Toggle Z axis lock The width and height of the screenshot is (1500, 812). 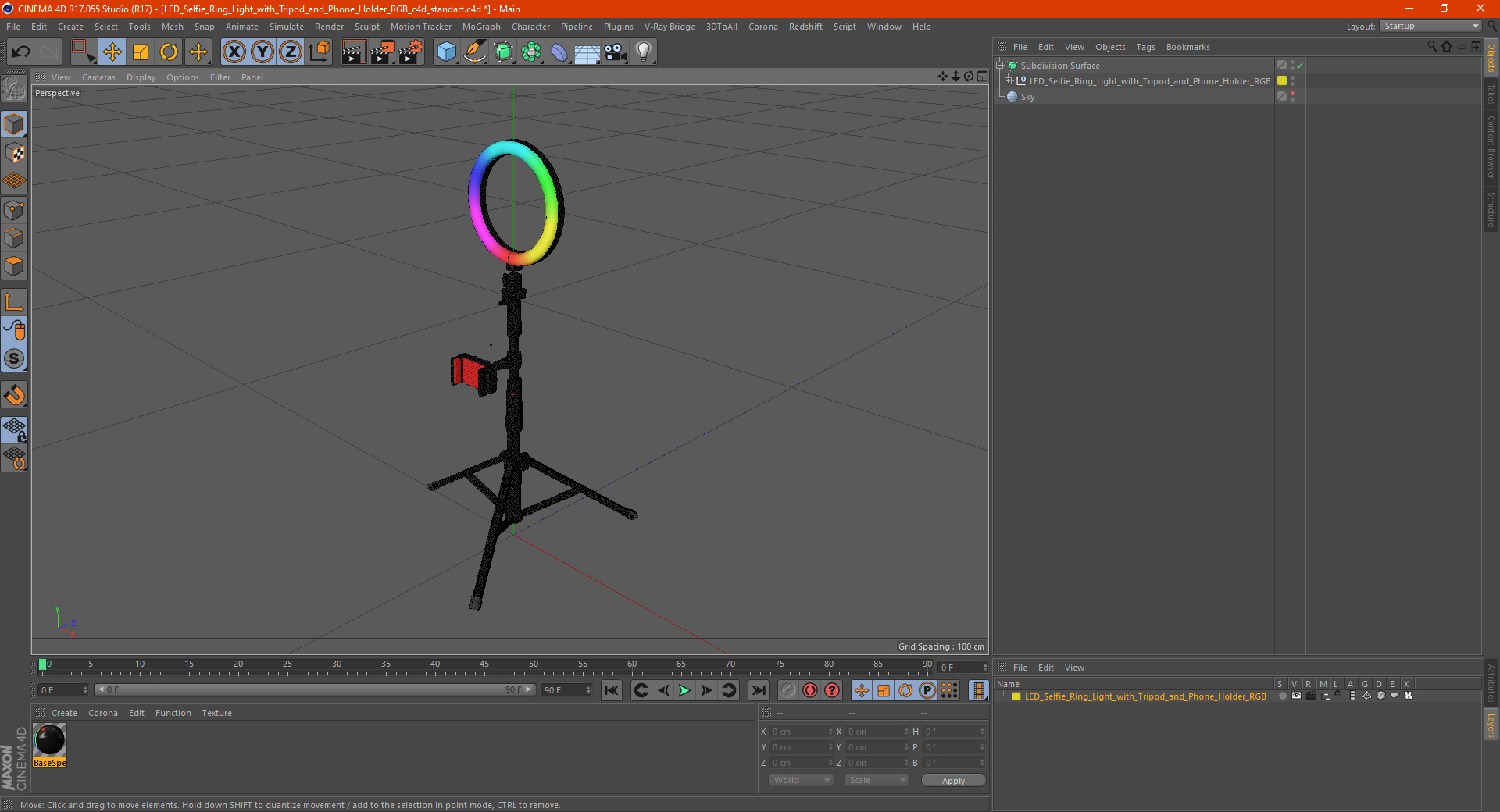click(291, 52)
